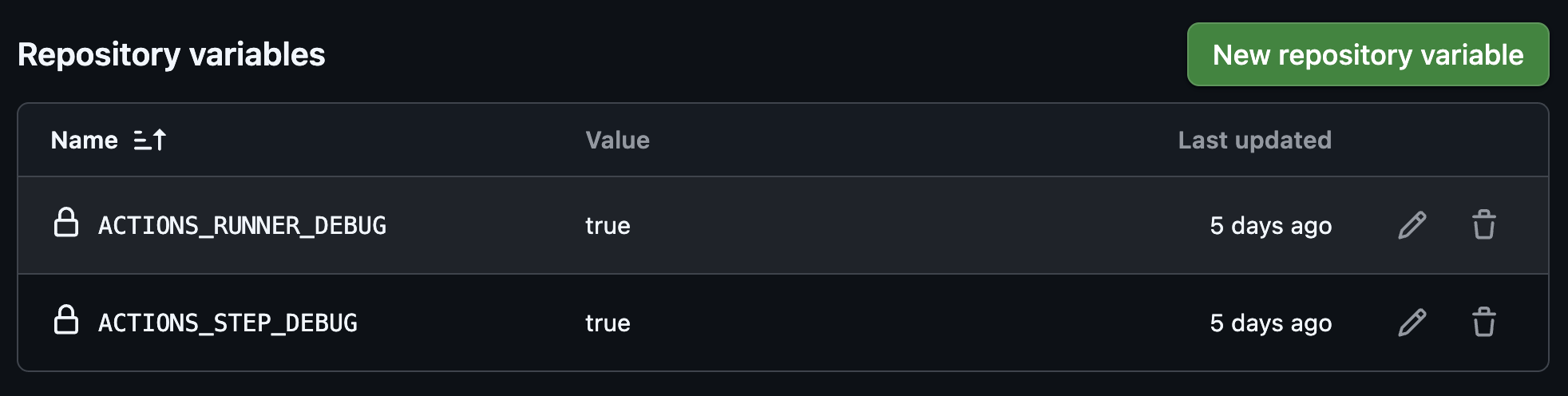Toggle the sort order arrow icon next to Name

coord(149,141)
